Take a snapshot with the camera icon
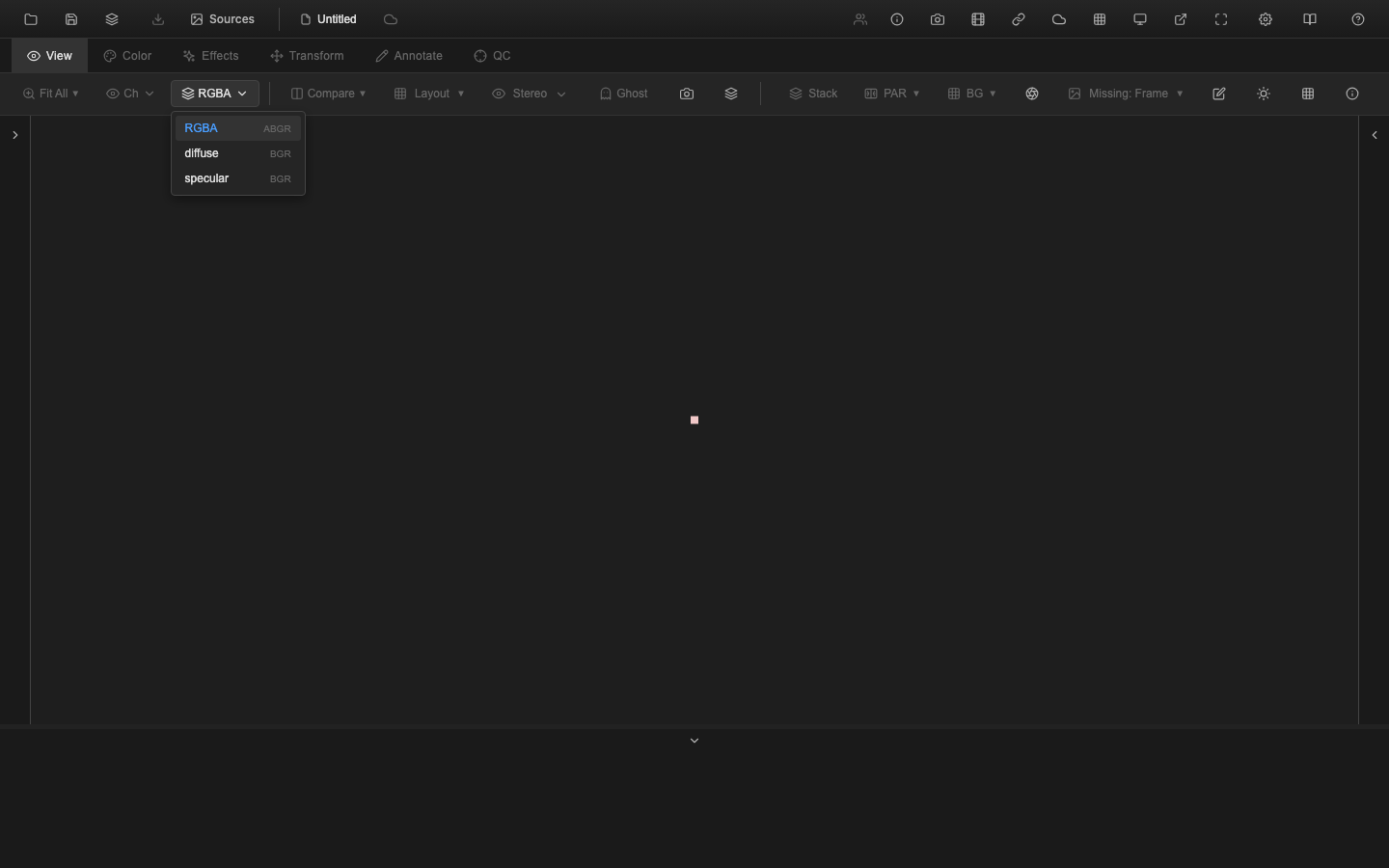Screen dimensions: 1389x868 (x=937, y=19)
